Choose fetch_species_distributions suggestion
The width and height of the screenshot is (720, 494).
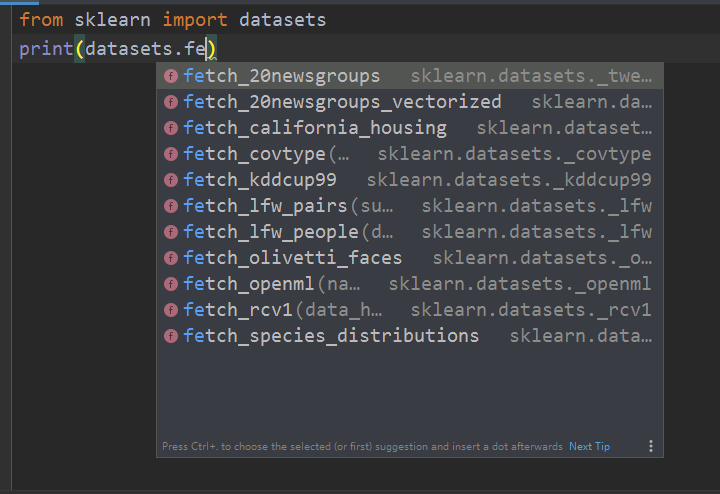410,336
